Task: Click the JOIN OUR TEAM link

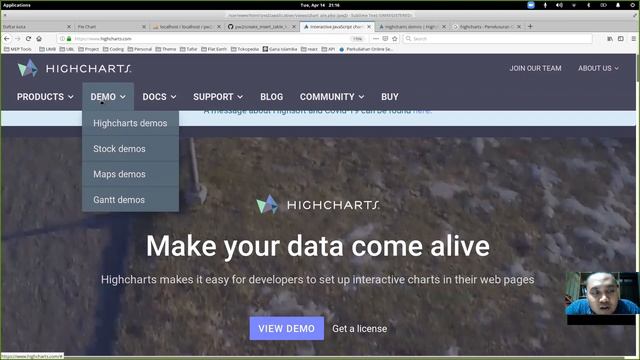Action: 535,68
